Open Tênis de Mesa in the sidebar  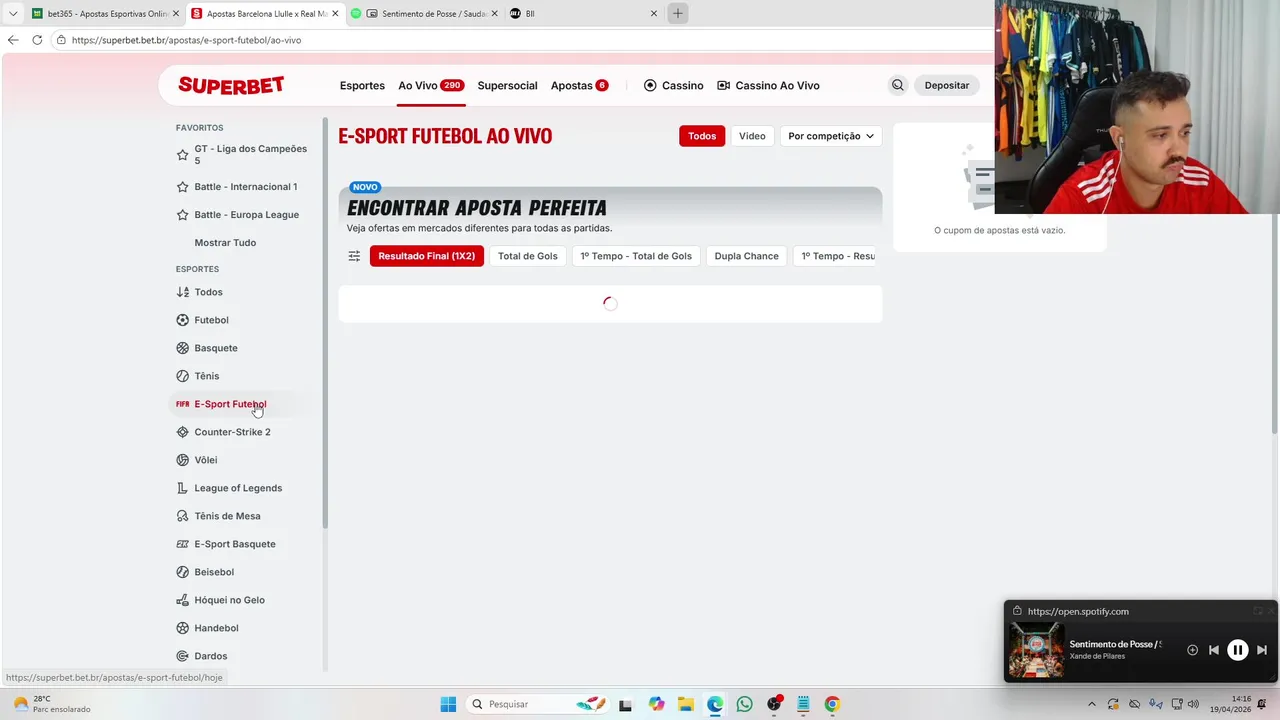coord(227,516)
